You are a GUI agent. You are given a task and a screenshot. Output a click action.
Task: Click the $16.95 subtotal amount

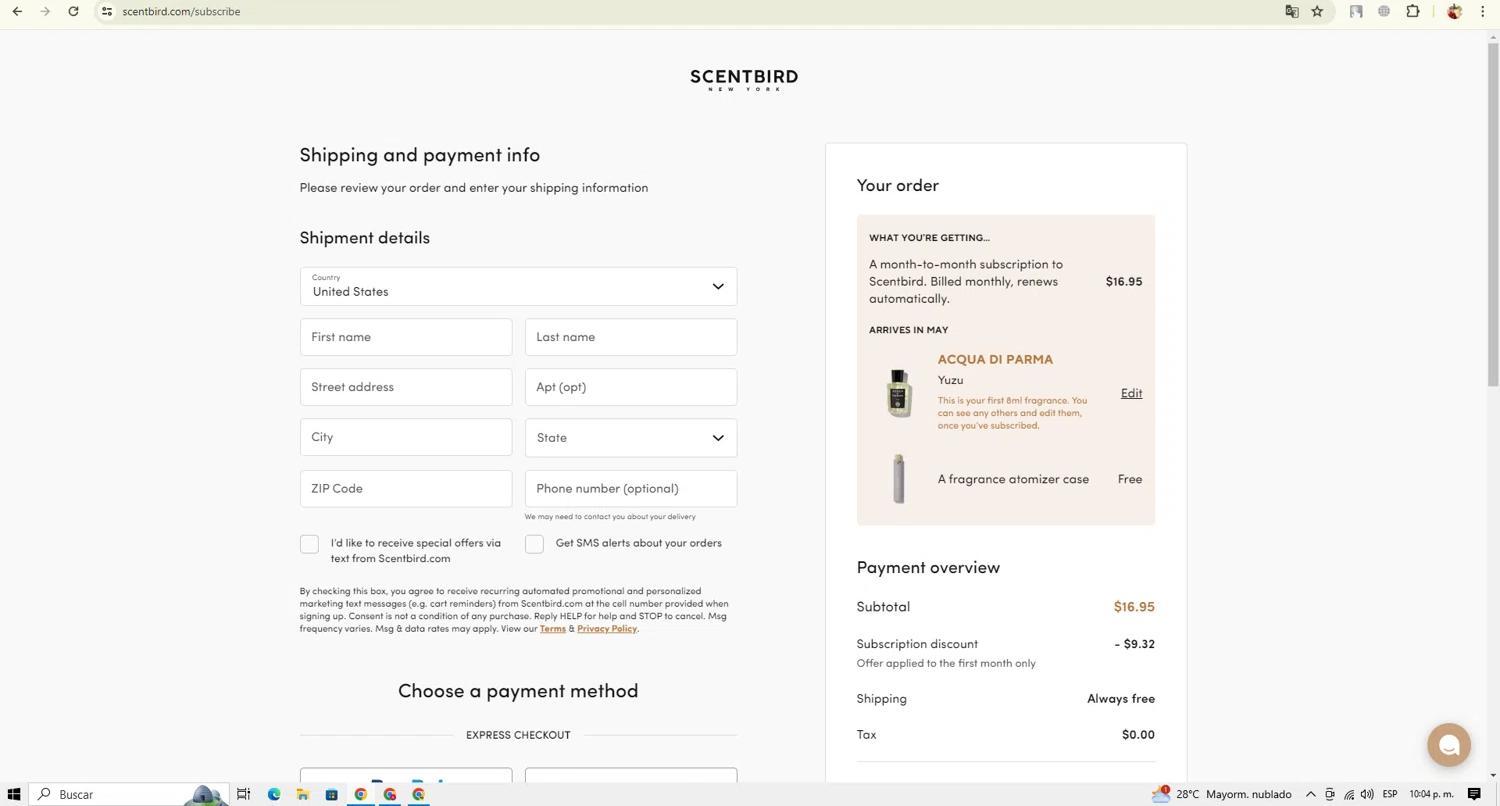tap(1134, 607)
